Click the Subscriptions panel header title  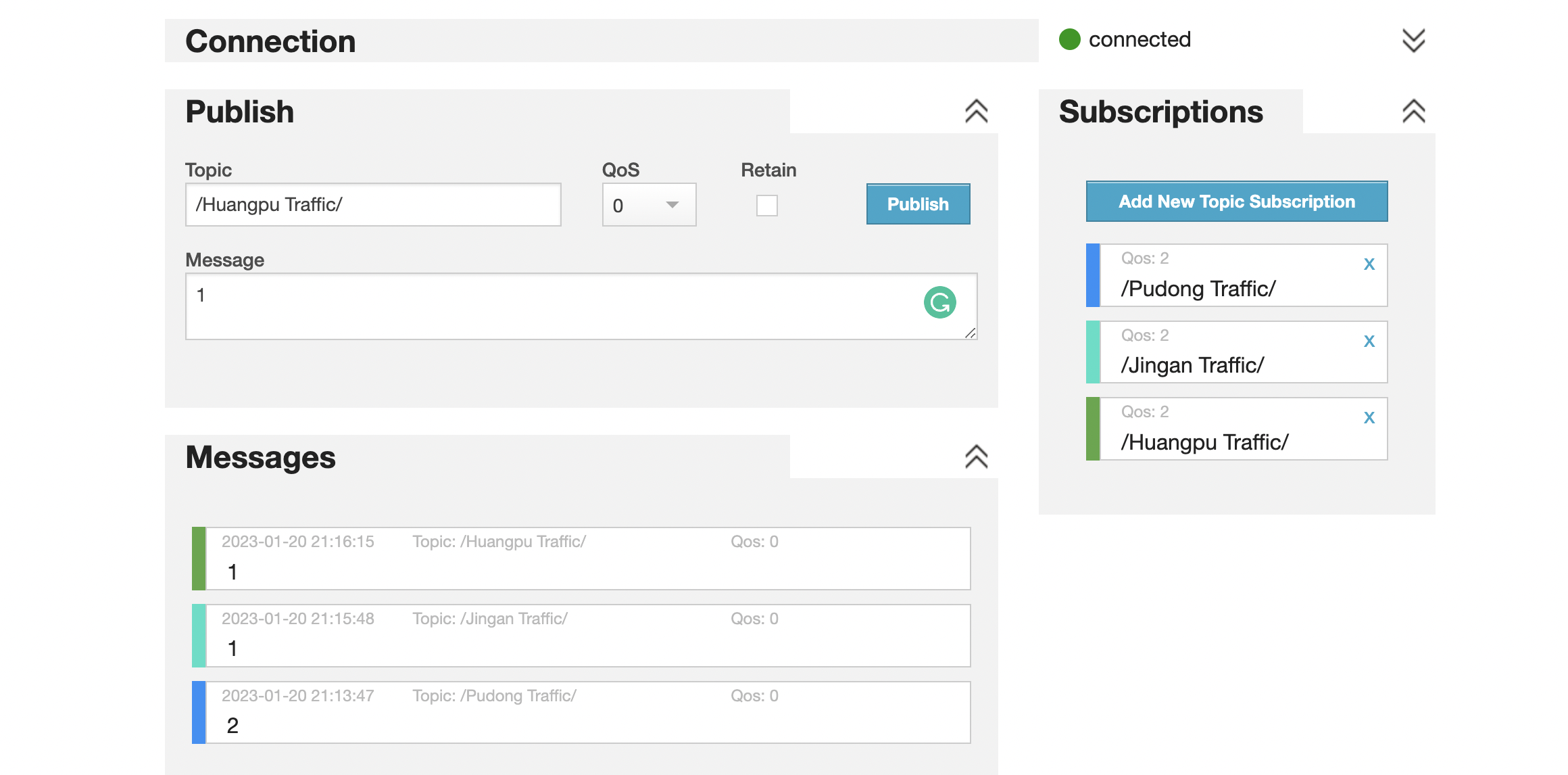point(1160,112)
